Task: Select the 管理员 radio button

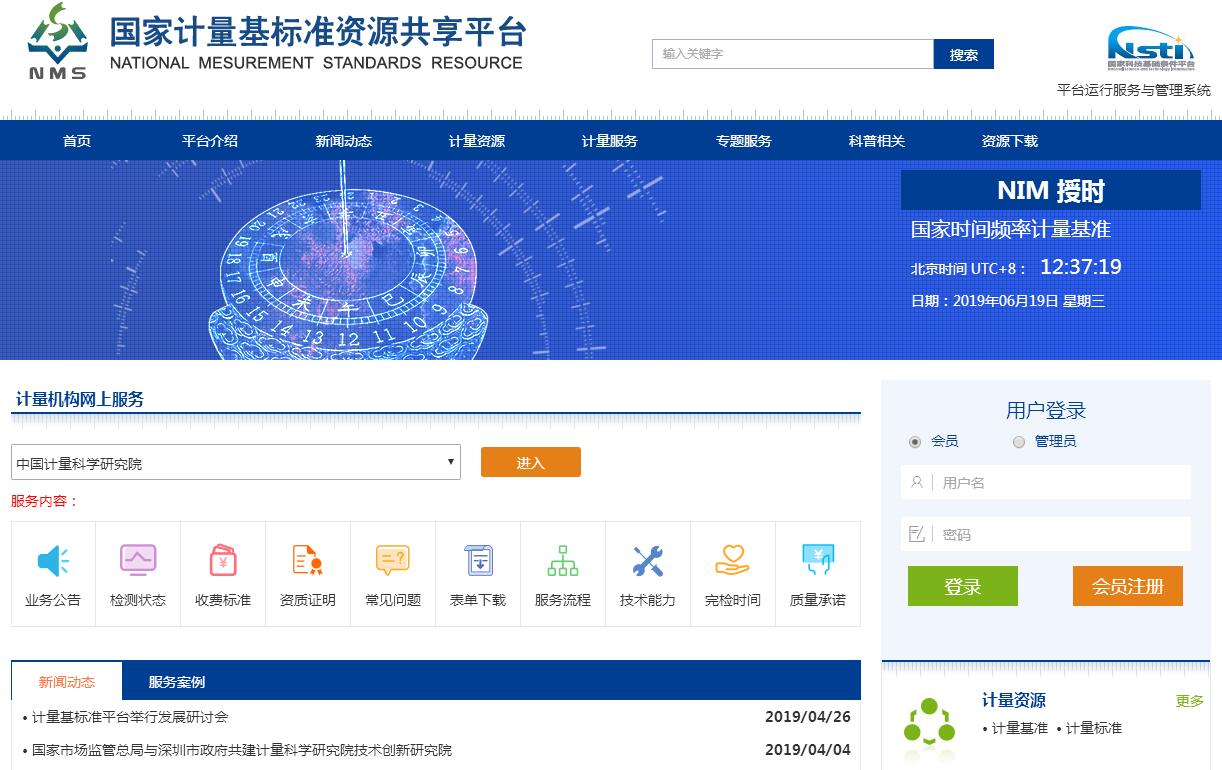Action: (x=1019, y=442)
